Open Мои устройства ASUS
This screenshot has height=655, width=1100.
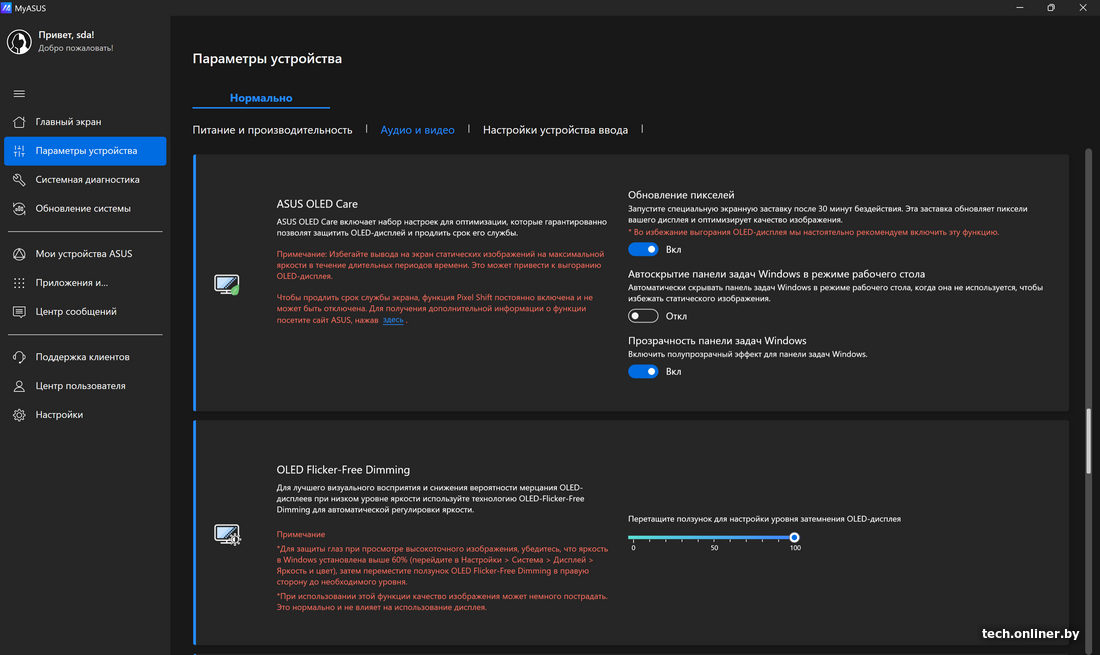(x=85, y=254)
